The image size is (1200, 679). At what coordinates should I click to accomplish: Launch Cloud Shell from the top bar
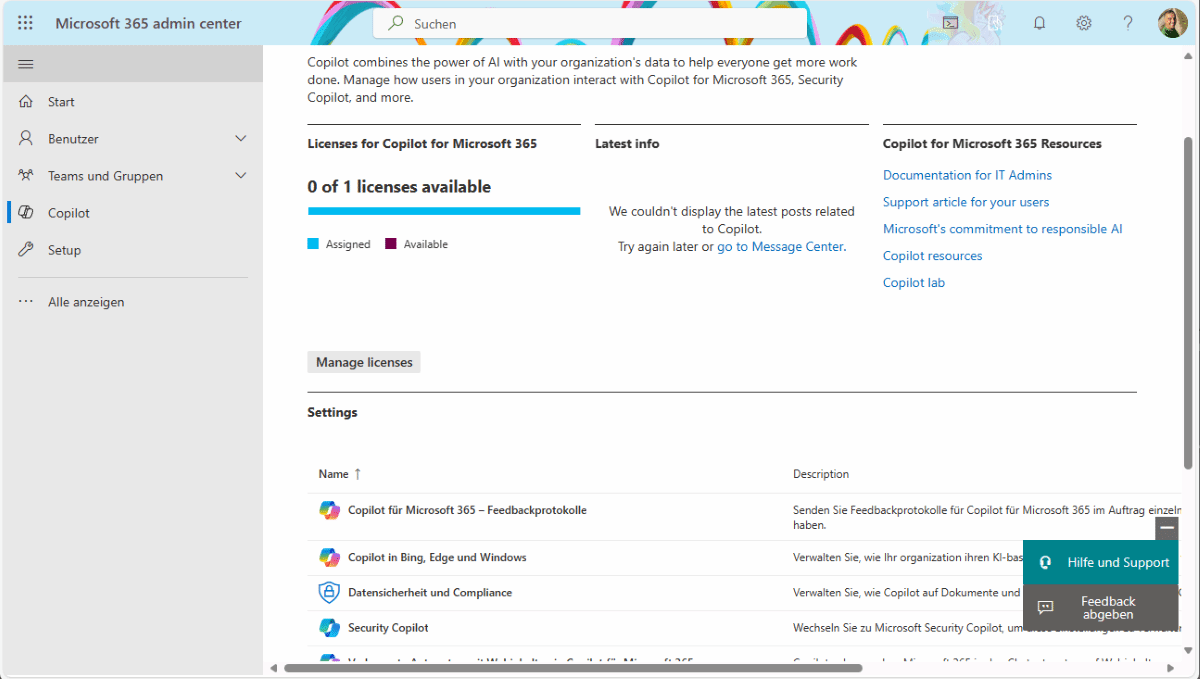pos(950,22)
